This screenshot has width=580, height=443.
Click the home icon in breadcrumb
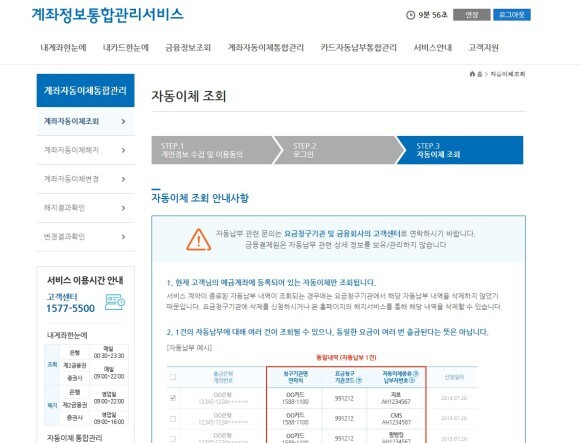click(x=472, y=74)
